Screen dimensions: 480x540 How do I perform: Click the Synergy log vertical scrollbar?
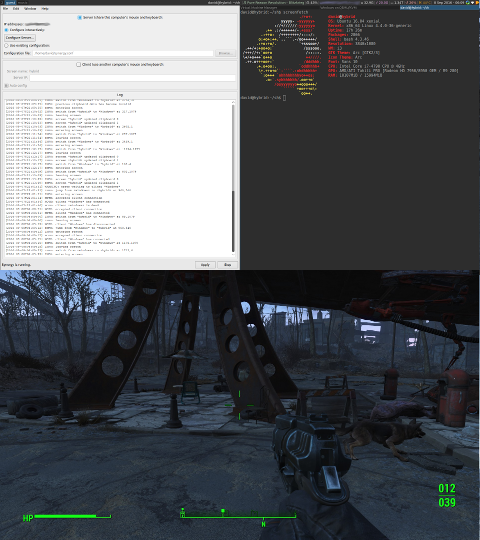[233, 178]
